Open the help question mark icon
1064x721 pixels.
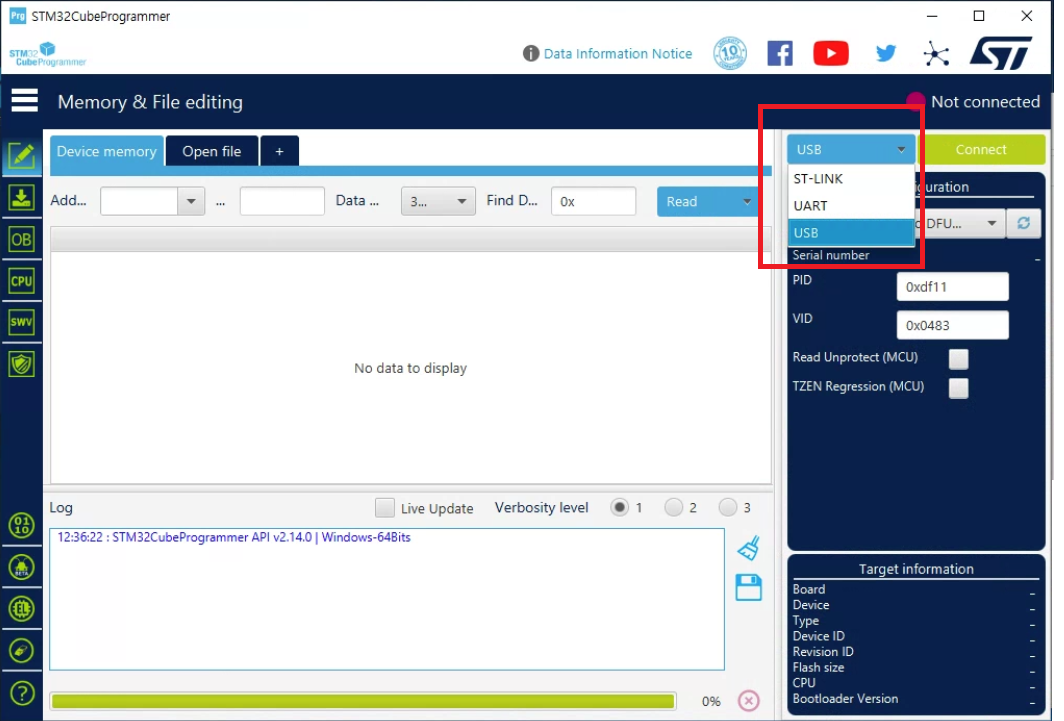(22, 693)
